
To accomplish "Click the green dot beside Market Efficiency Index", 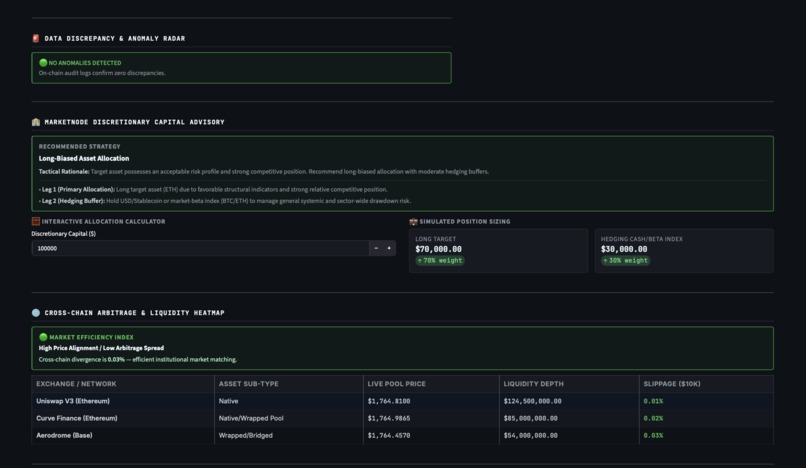I will click(43, 337).
